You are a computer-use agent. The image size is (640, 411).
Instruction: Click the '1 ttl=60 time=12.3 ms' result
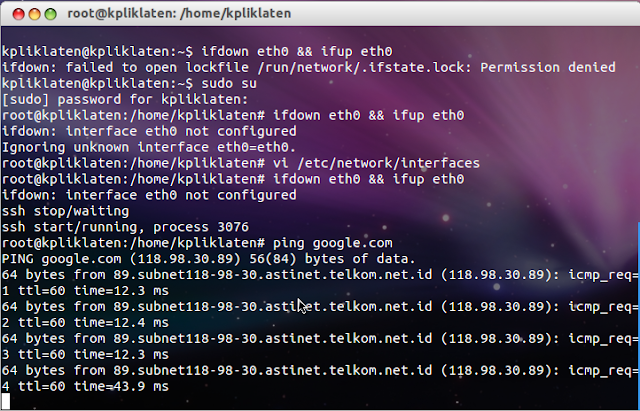(85, 291)
